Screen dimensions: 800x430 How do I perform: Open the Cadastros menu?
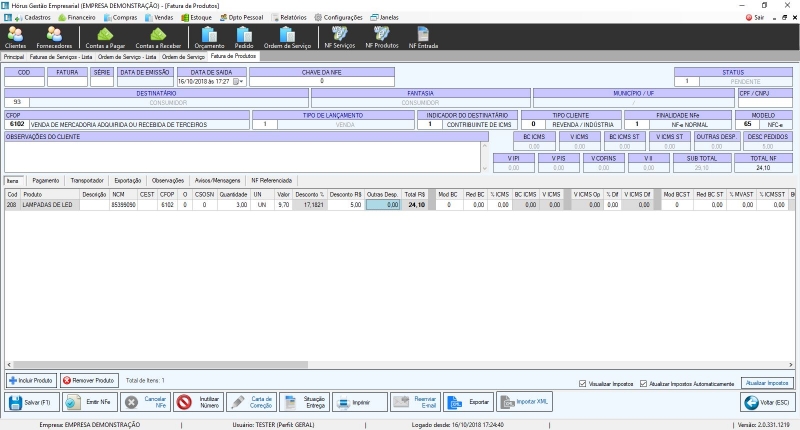[x=33, y=17]
